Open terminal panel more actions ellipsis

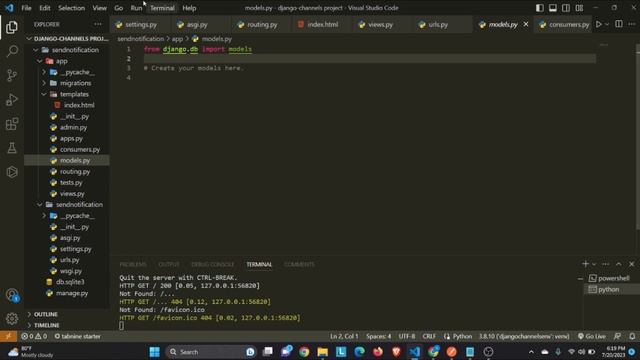pos(606,264)
